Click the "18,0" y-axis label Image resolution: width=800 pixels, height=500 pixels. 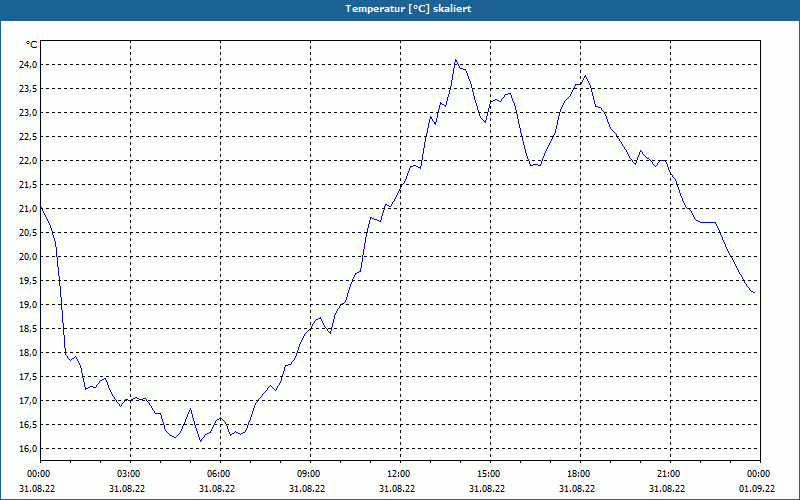click(28, 353)
